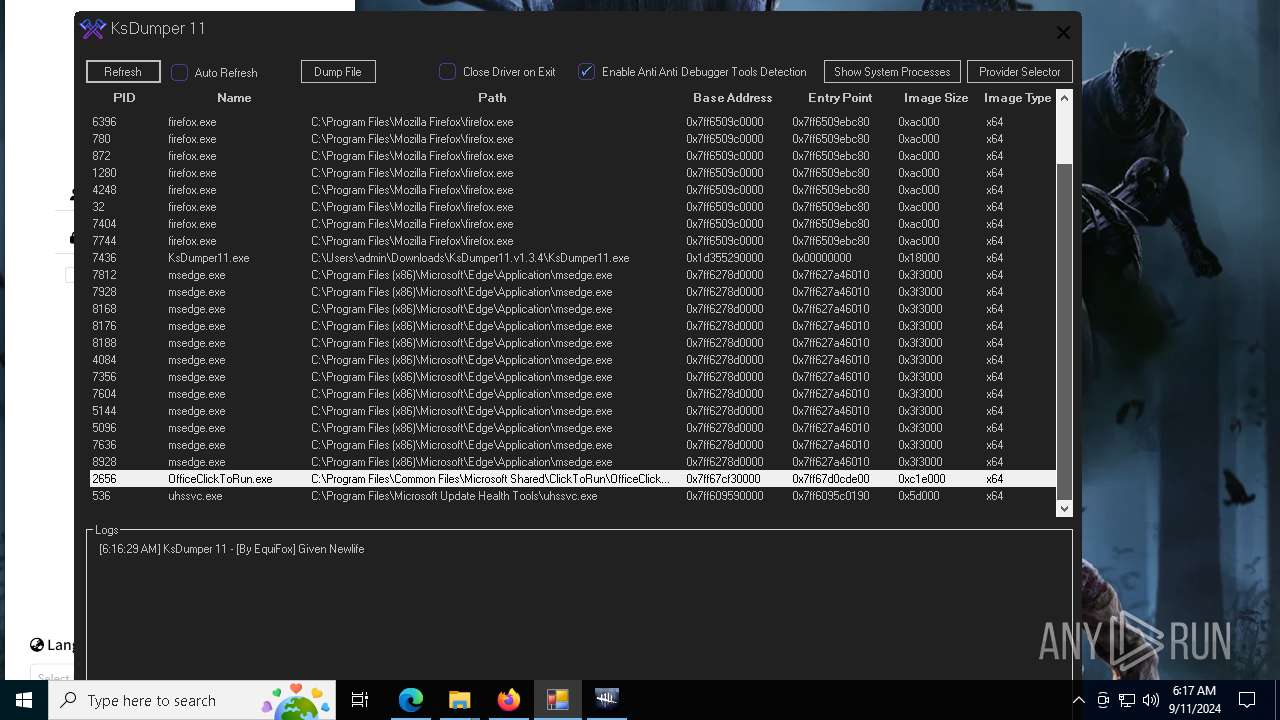Select firefox.exe row with PID 7744
This screenshot has height=720, width=1280.
[573, 241]
